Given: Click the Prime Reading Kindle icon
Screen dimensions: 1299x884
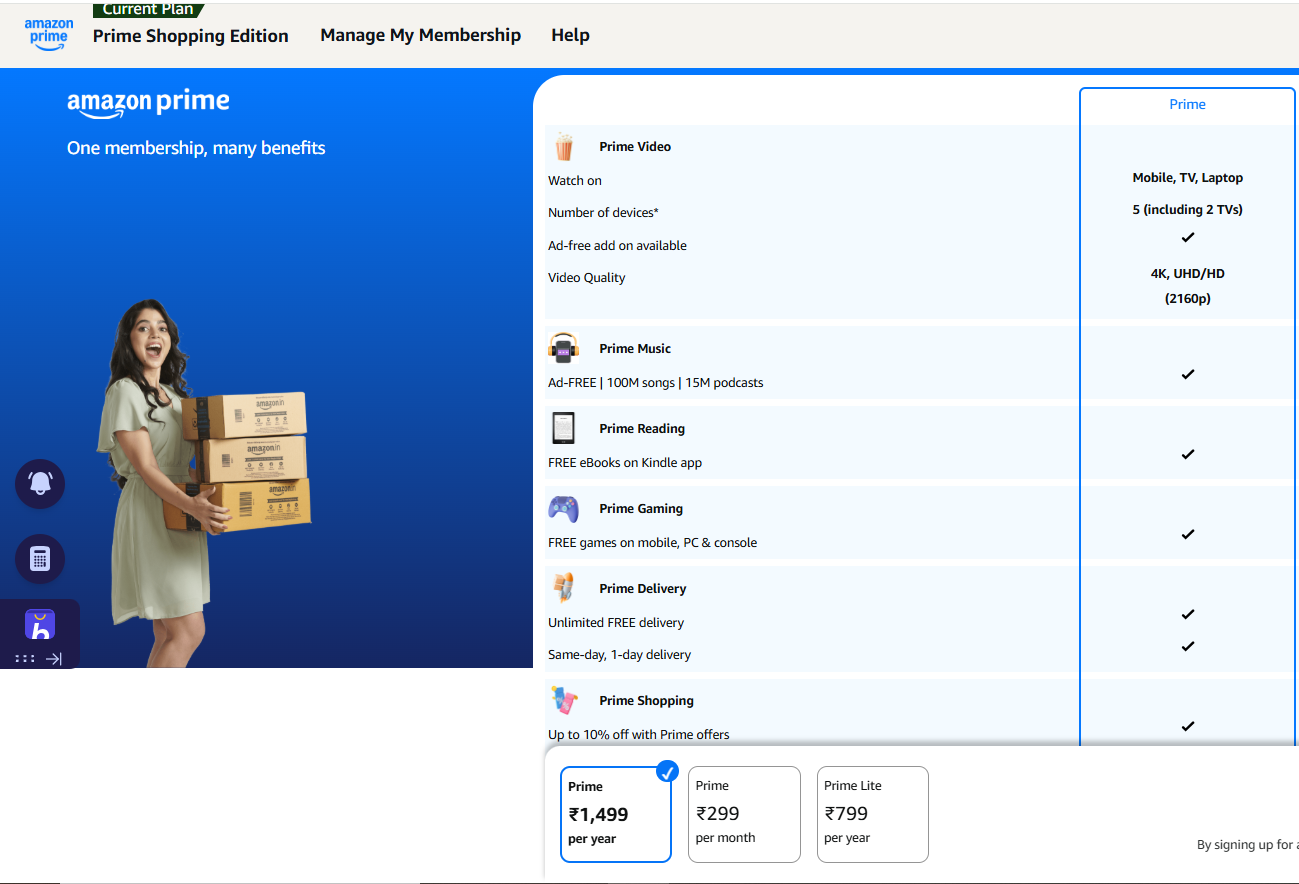Looking at the screenshot, I should [x=564, y=428].
